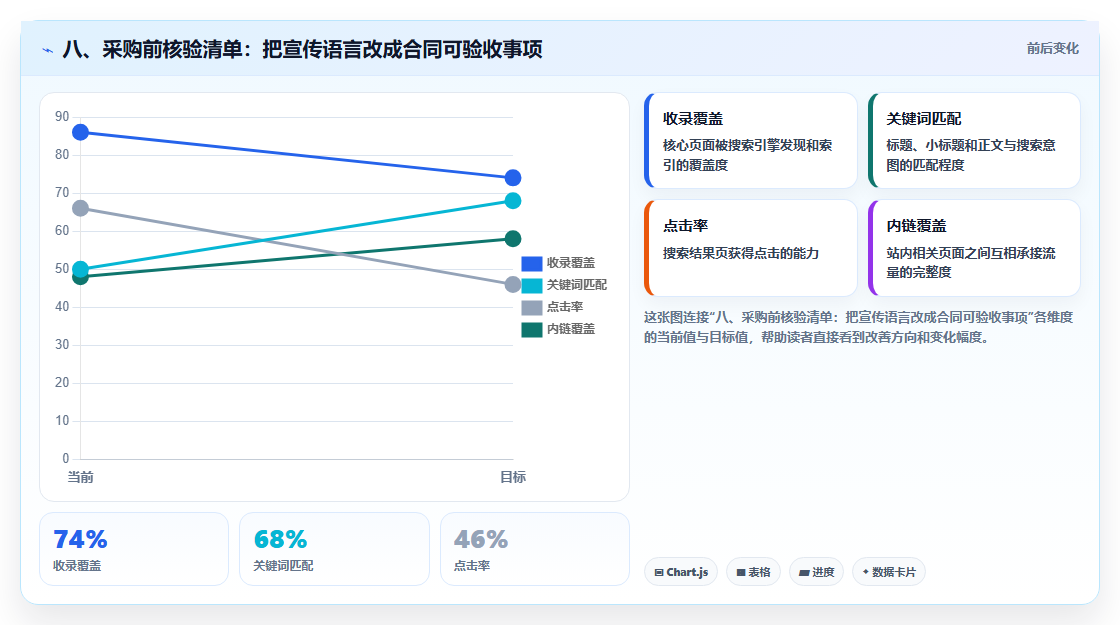
Task: Select the 内链覆盖 target green data point
Action: (513, 239)
